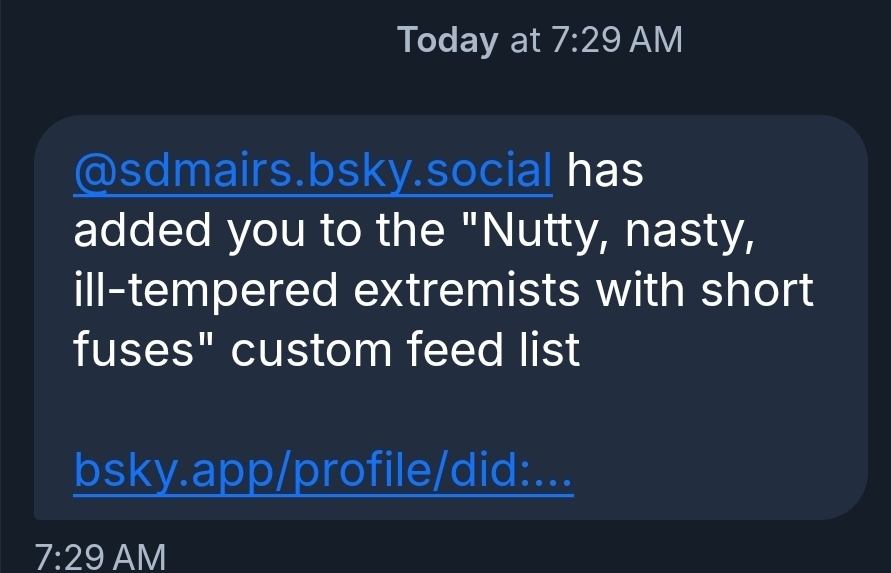Image resolution: width=891 pixels, height=573 pixels.
Task: Click the empty background right of the bottom timestamp
Action: (x=500, y=556)
